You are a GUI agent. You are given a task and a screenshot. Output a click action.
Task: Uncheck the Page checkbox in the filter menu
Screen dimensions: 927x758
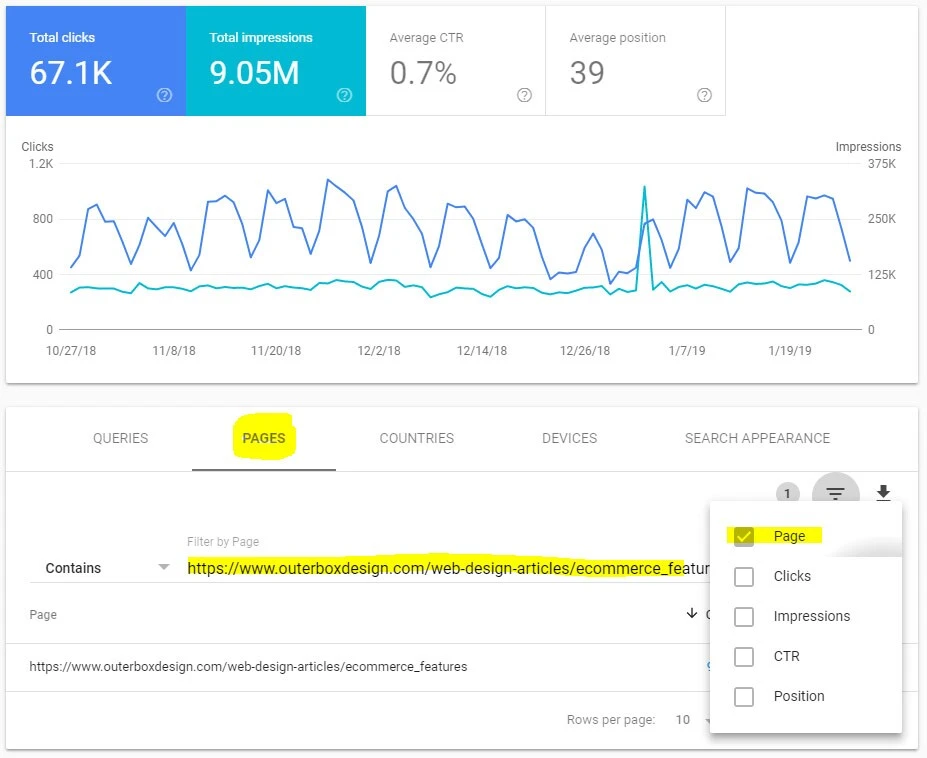[744, 536]
